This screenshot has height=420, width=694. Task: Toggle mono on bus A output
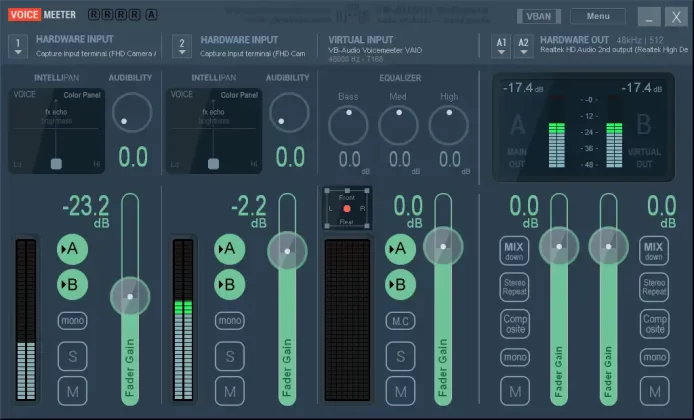[x=515, y=357]
